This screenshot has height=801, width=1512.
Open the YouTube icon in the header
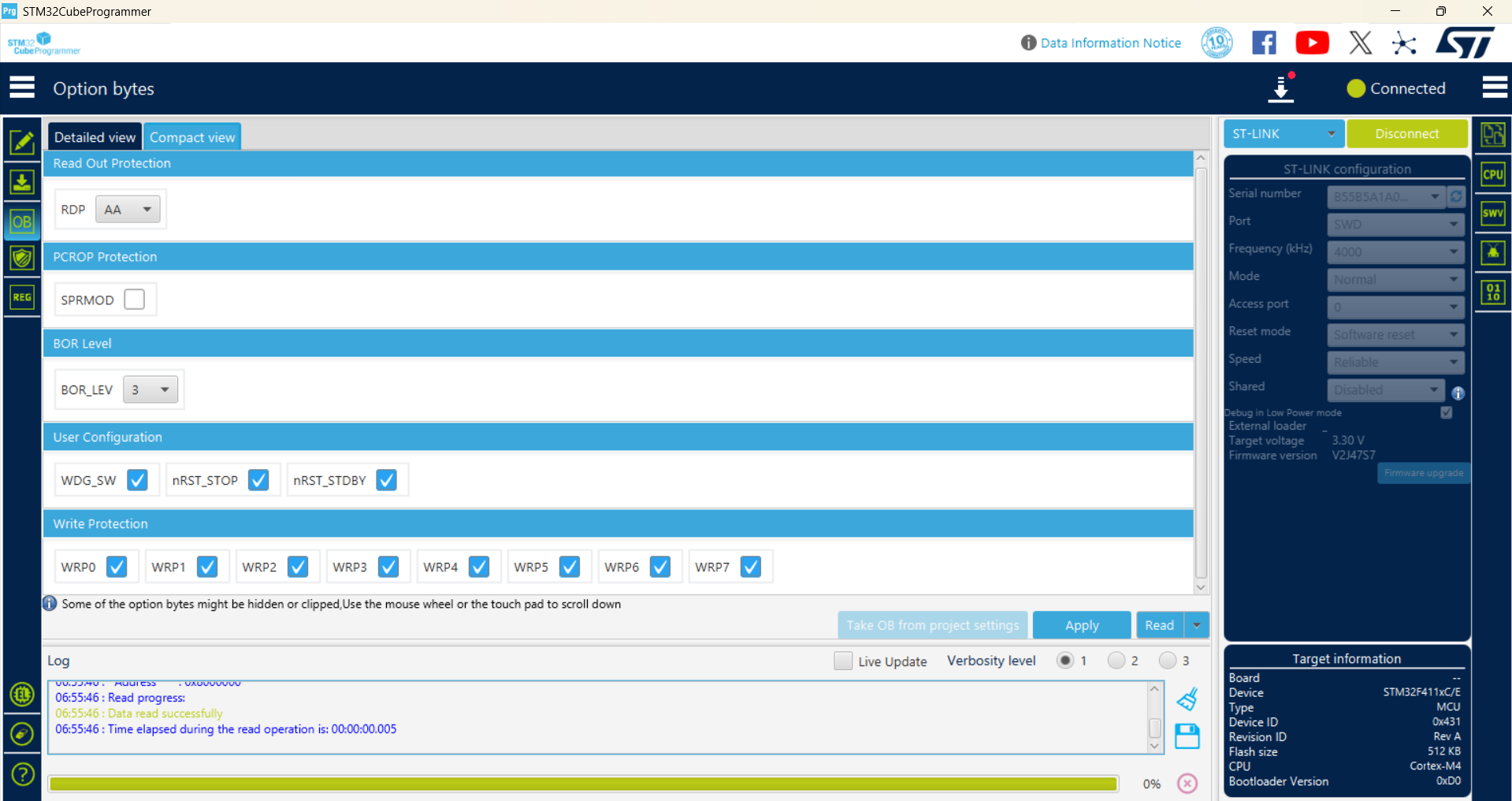1312,43
